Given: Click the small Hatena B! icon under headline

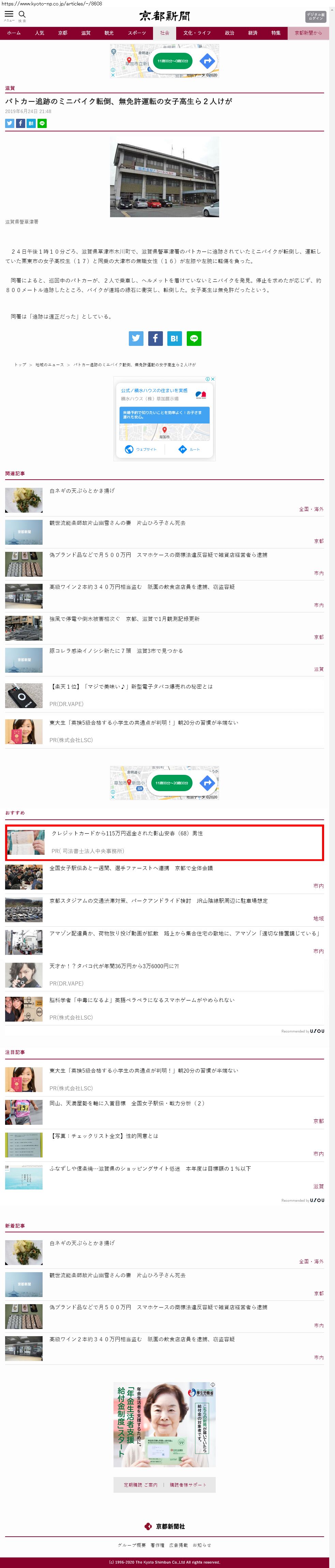Looking at the screenshot, I should [x=31, y=124].
